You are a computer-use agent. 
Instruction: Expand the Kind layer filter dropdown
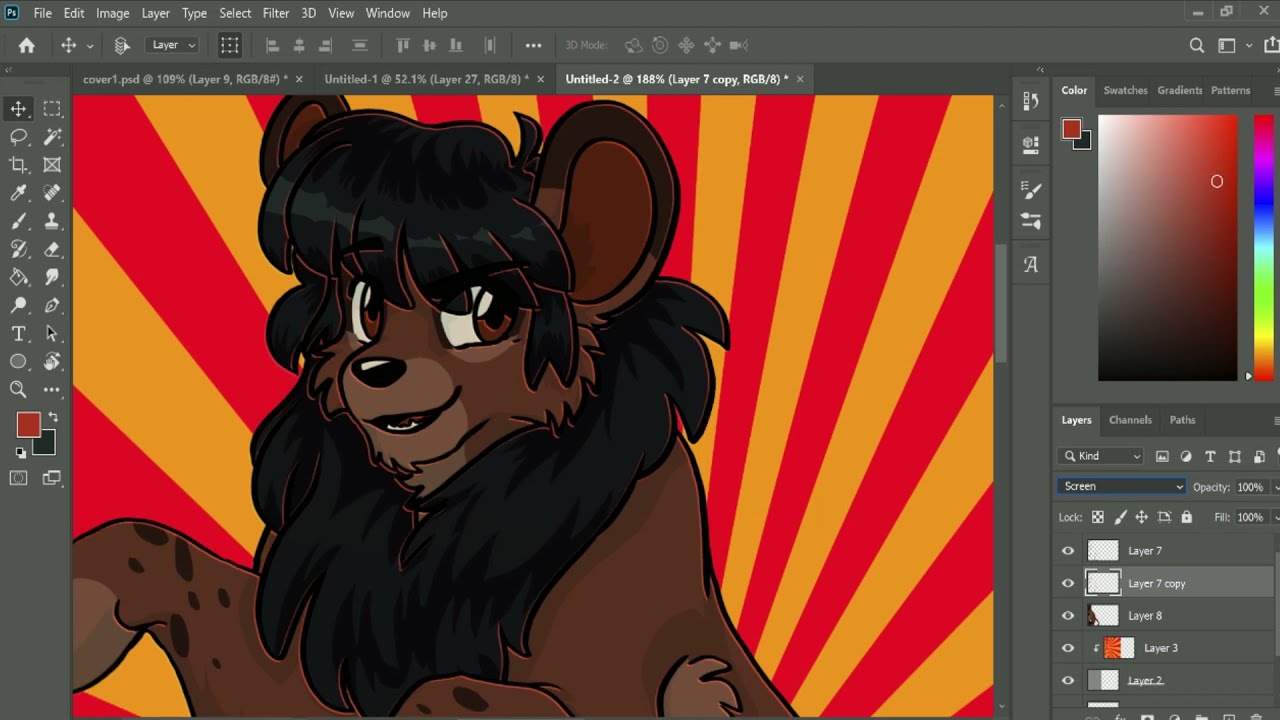[x=1100, y=456]
